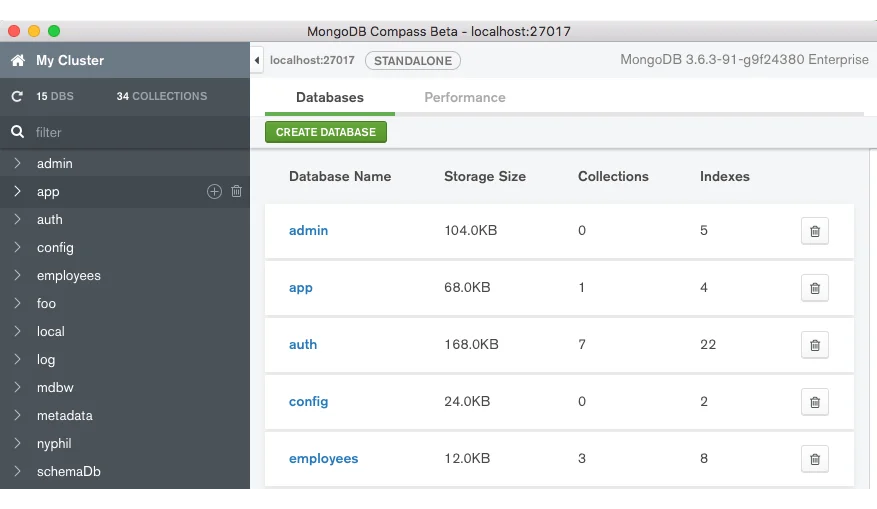Click the MongoDB 3.6.3 Enterprise version text

(x=744, y=59)
